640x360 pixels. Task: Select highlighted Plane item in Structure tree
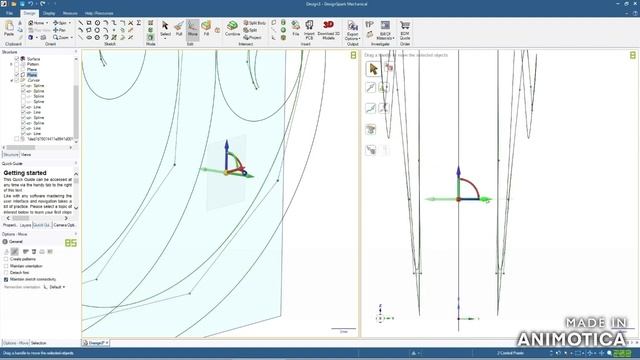pyautogui.click(x=32, y=75)
